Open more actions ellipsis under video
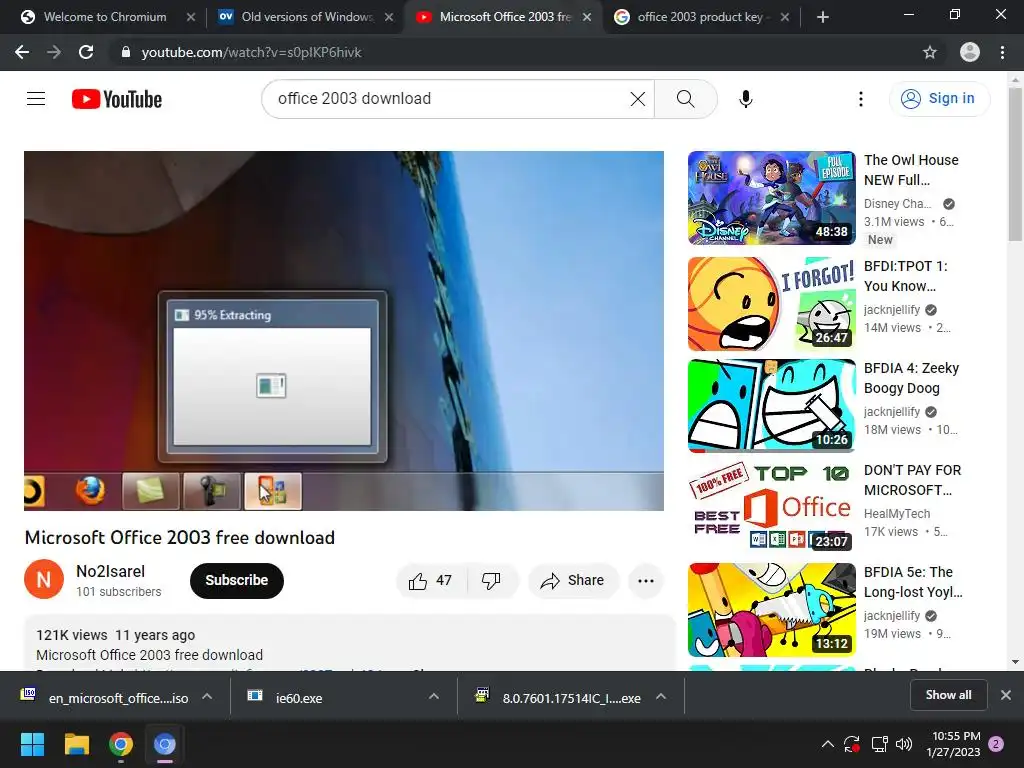This screenshot has height=768, width=1024. point(646,581)
